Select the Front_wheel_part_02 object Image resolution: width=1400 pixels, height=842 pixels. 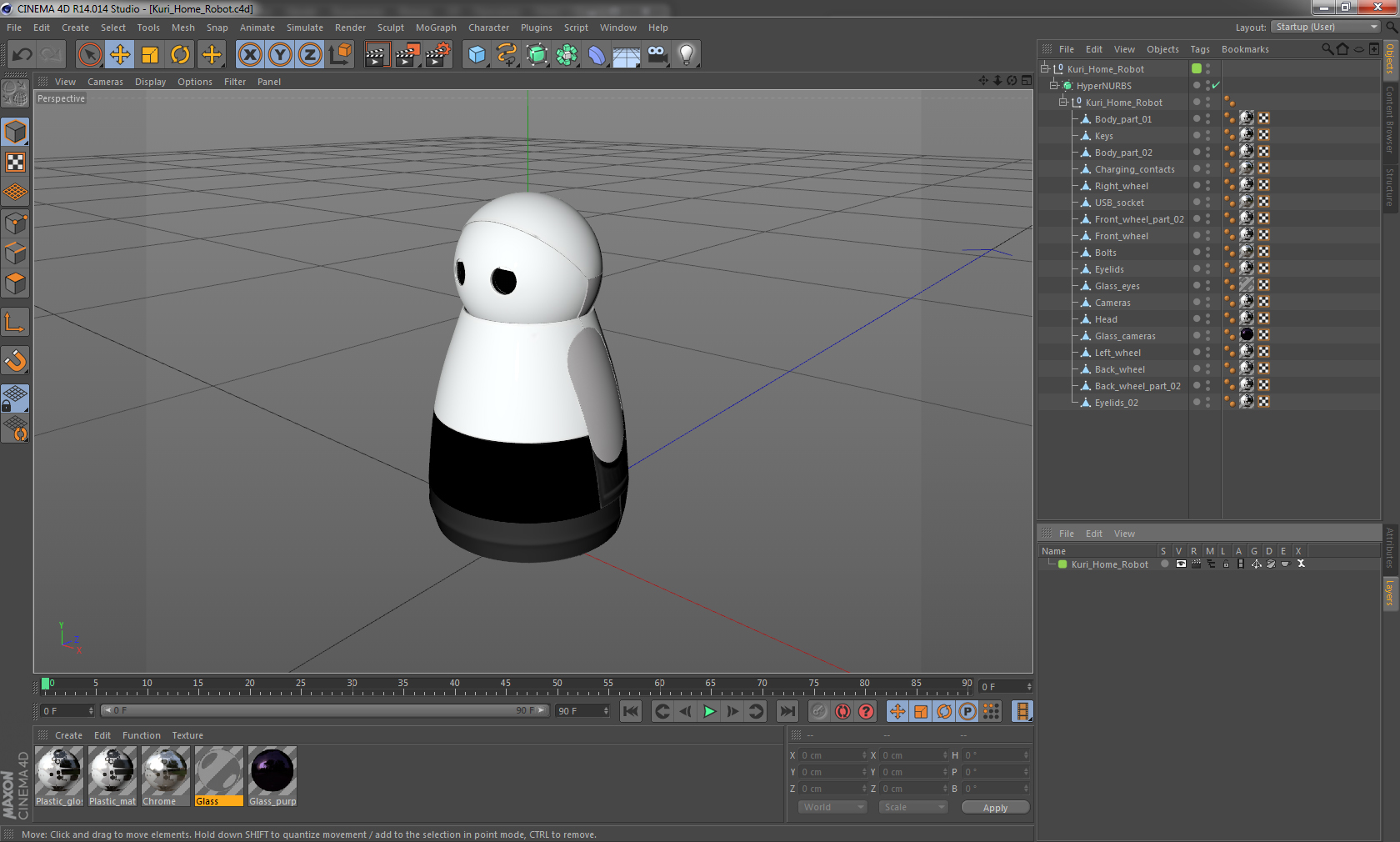tap(1139, 218)
